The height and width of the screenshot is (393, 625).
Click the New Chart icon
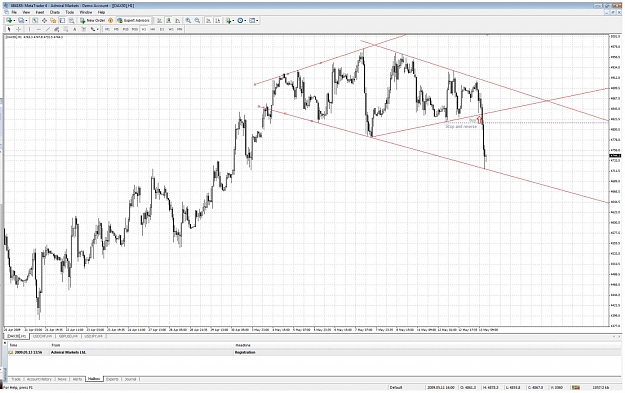pos(9,20)
